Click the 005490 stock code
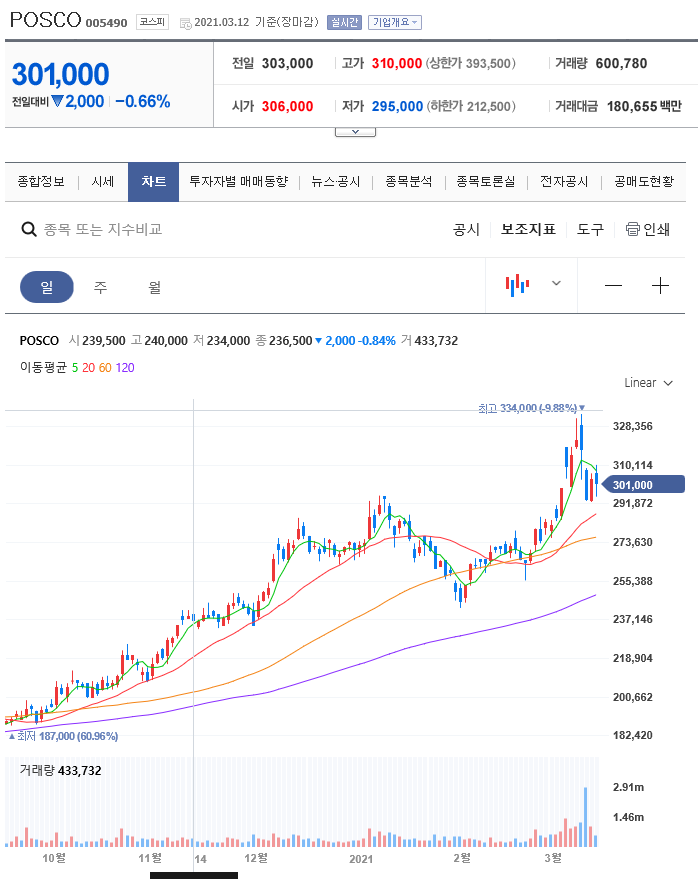This screenshot has width=698, height=879. (107, 23)
